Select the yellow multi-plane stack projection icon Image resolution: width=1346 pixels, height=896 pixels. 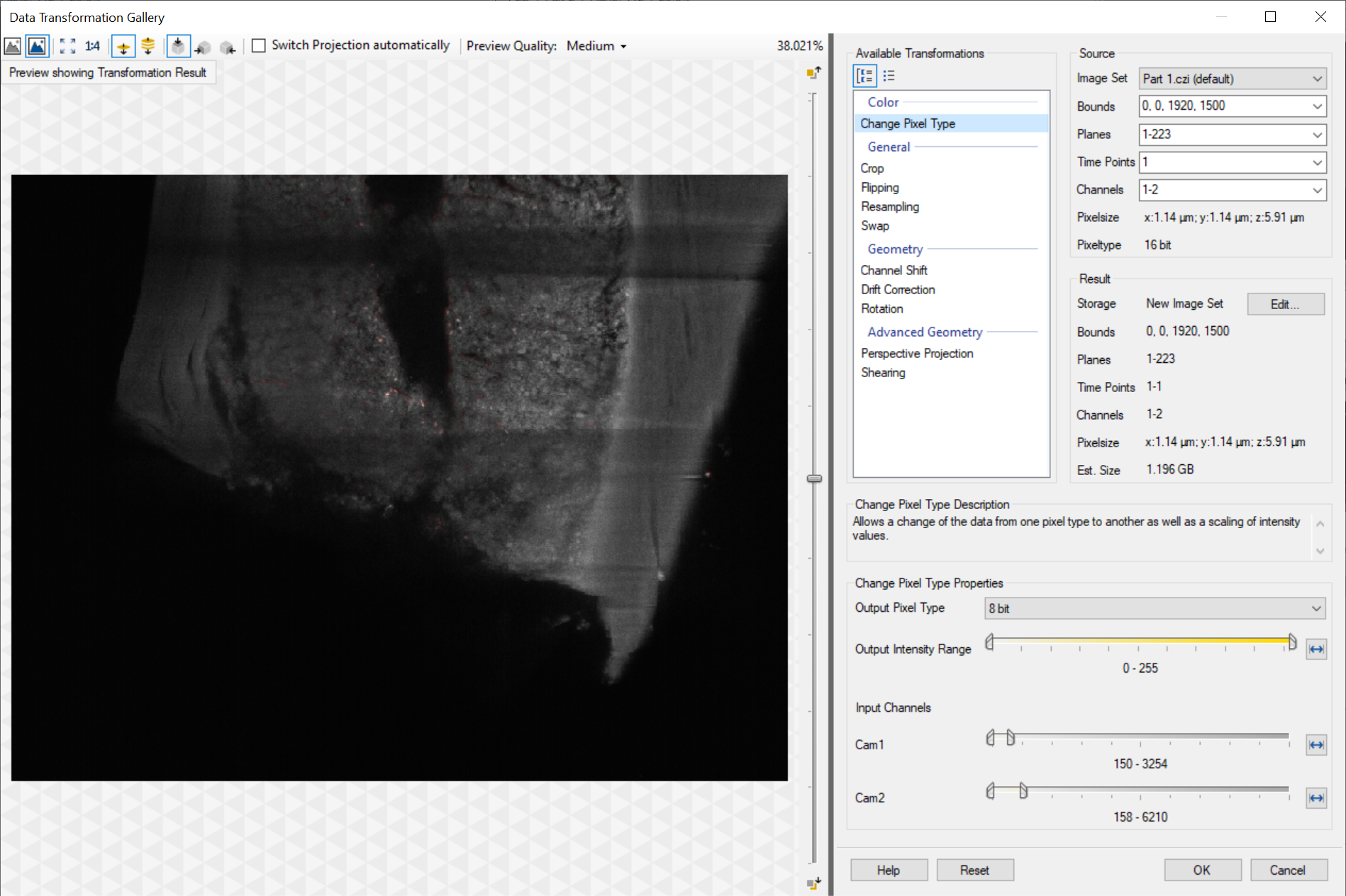click(148, 47)
